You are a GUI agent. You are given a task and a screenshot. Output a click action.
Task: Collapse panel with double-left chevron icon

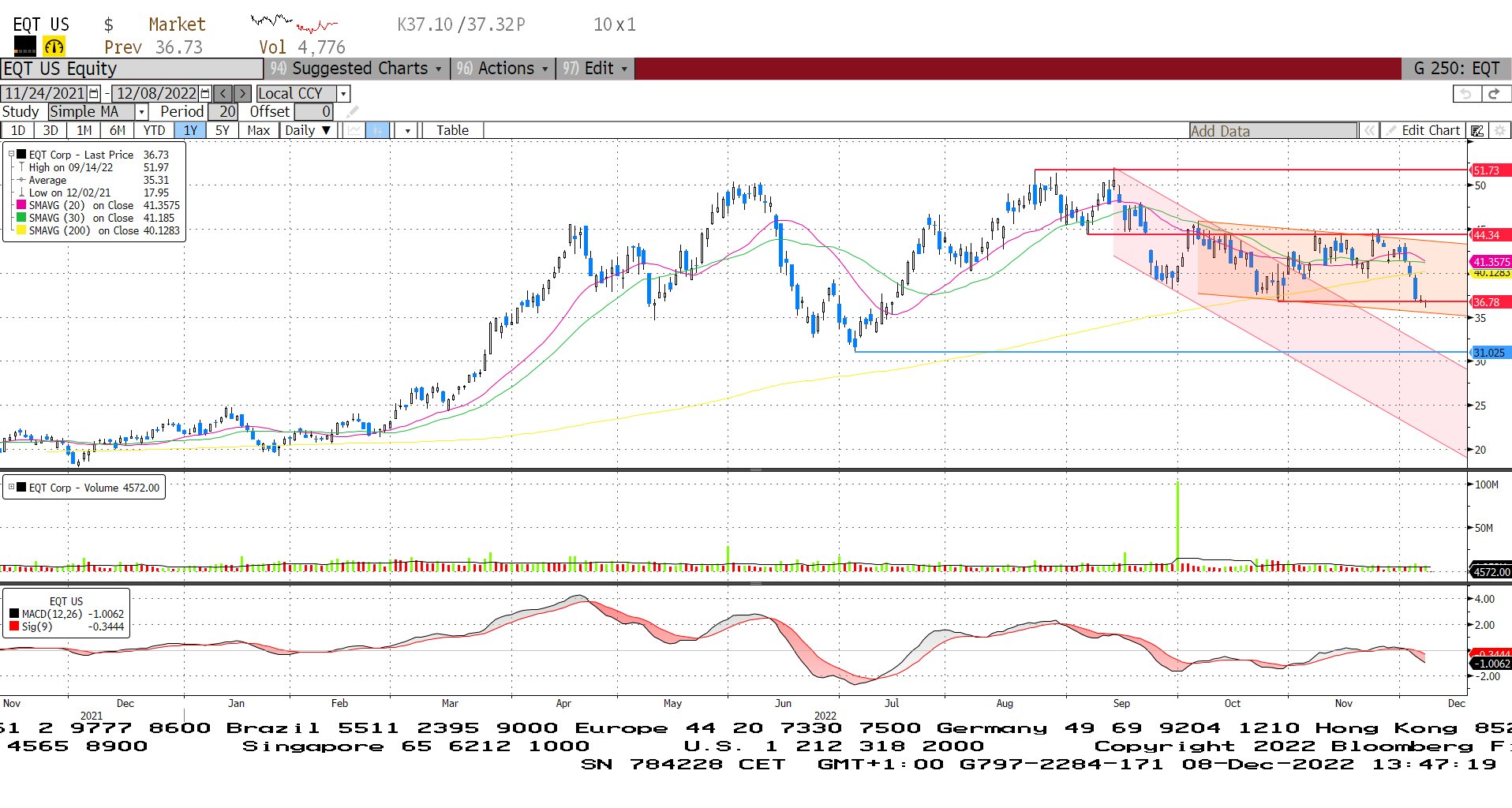click(x=1369, y=130)
